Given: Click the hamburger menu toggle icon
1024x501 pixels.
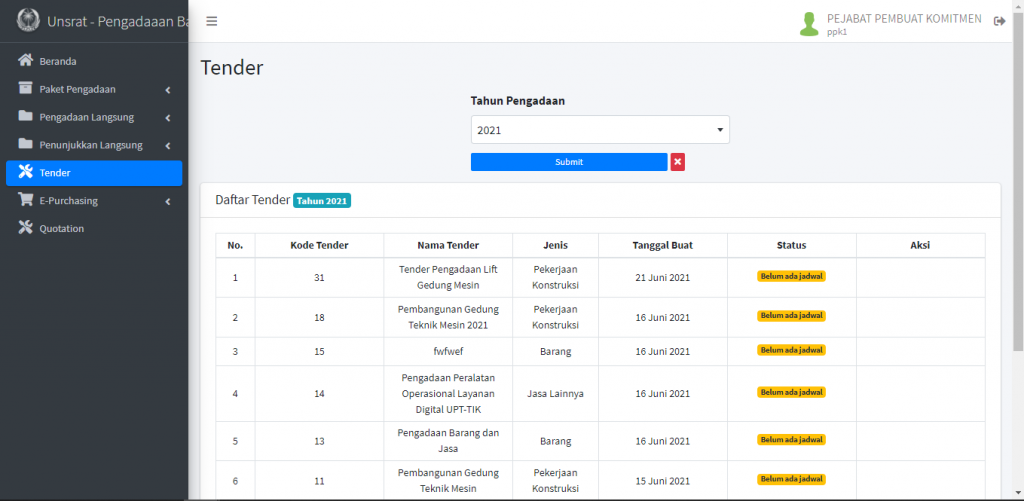Looking at the screenshot, I should tap(211, 21).
